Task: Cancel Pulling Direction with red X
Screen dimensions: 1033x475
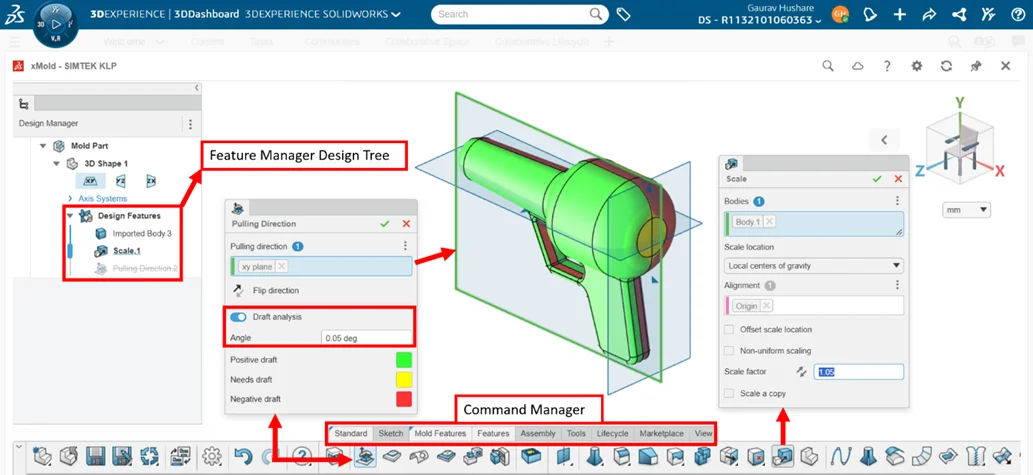Action: 406,224
